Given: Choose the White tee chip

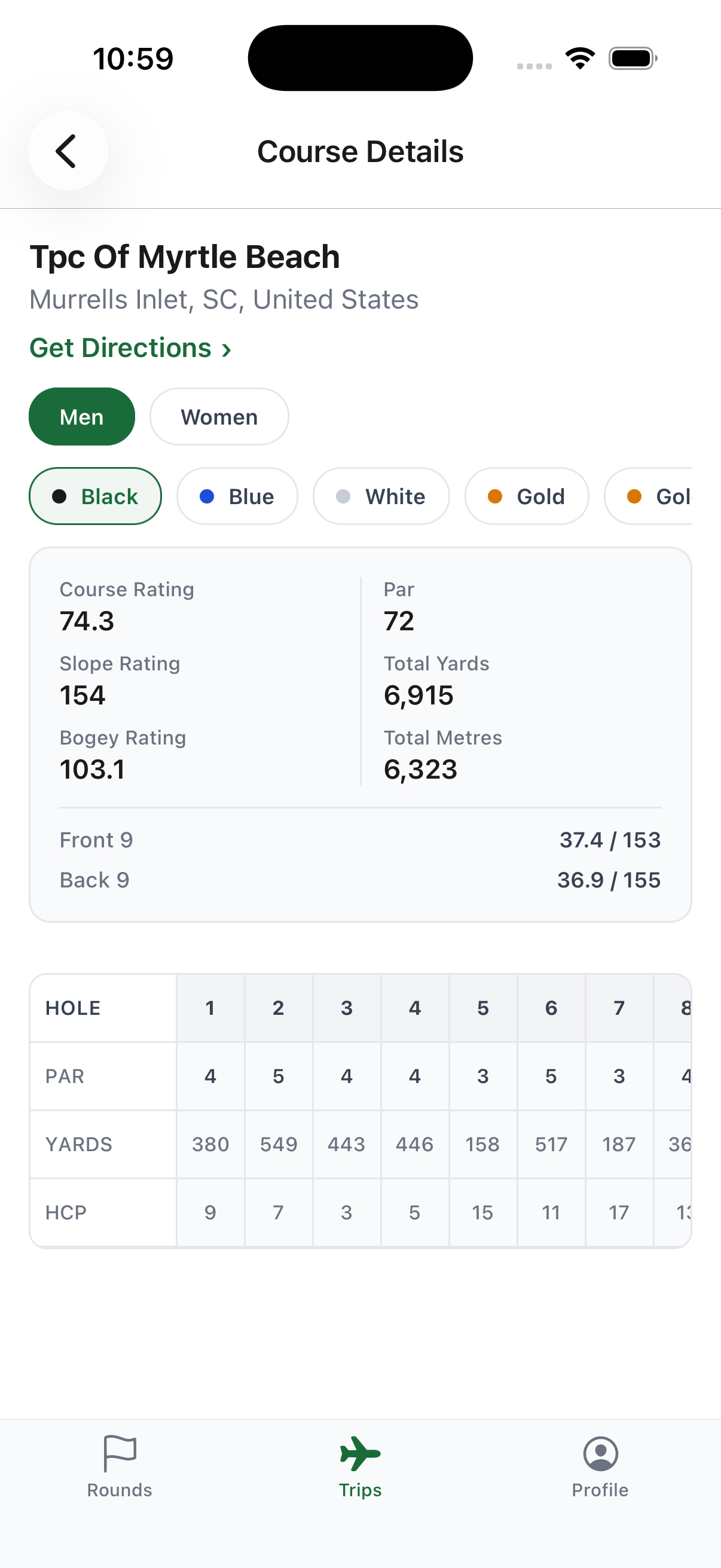Looking at the screenshot, I should (381, 496).
